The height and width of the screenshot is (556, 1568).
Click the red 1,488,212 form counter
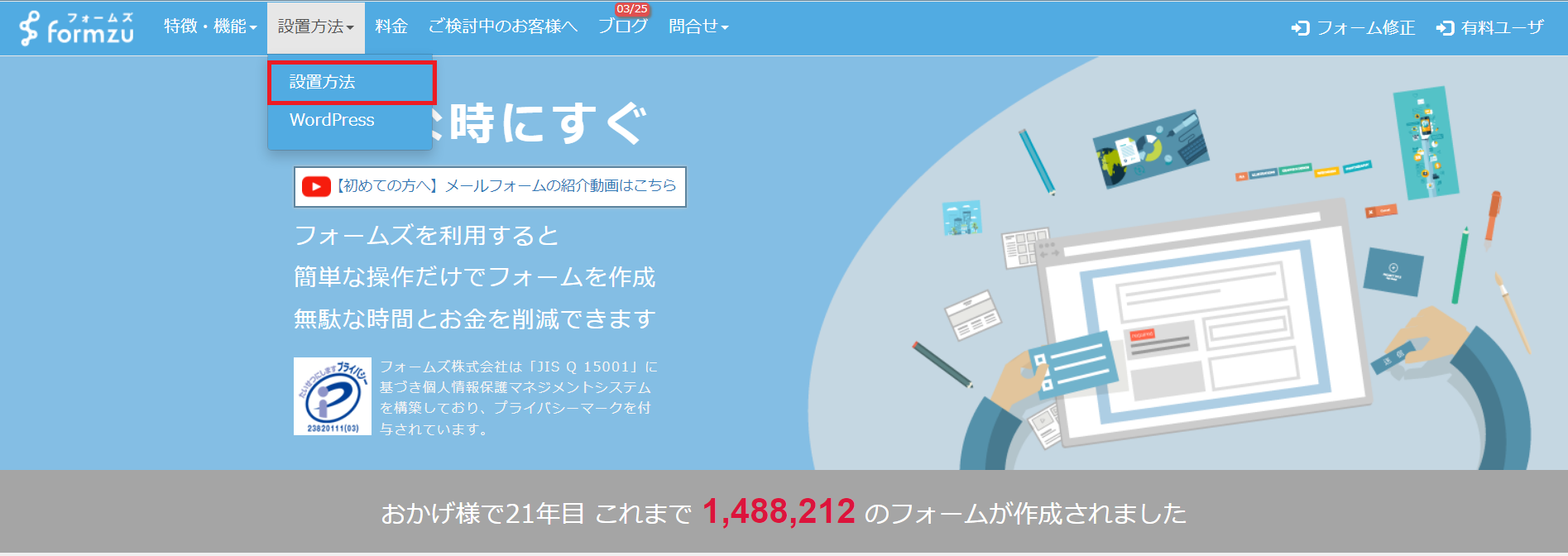[779, 512]
